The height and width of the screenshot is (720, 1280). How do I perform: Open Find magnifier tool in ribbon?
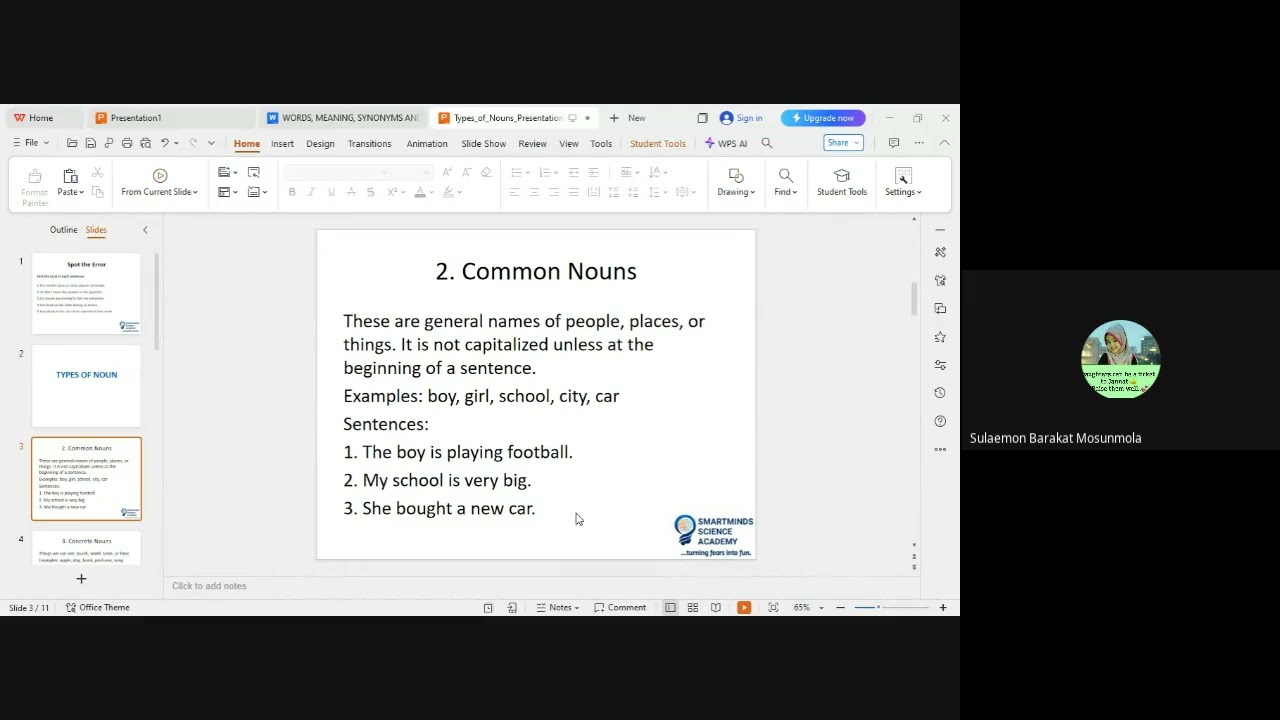785,176
